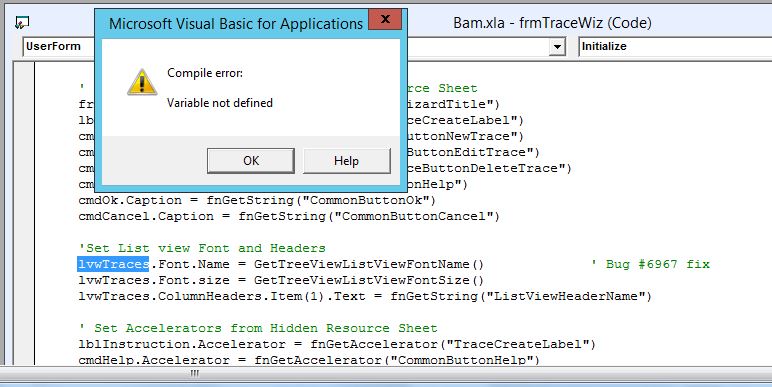
Task: Click the cmdOk.Caption code line
Action: [257, 200]
